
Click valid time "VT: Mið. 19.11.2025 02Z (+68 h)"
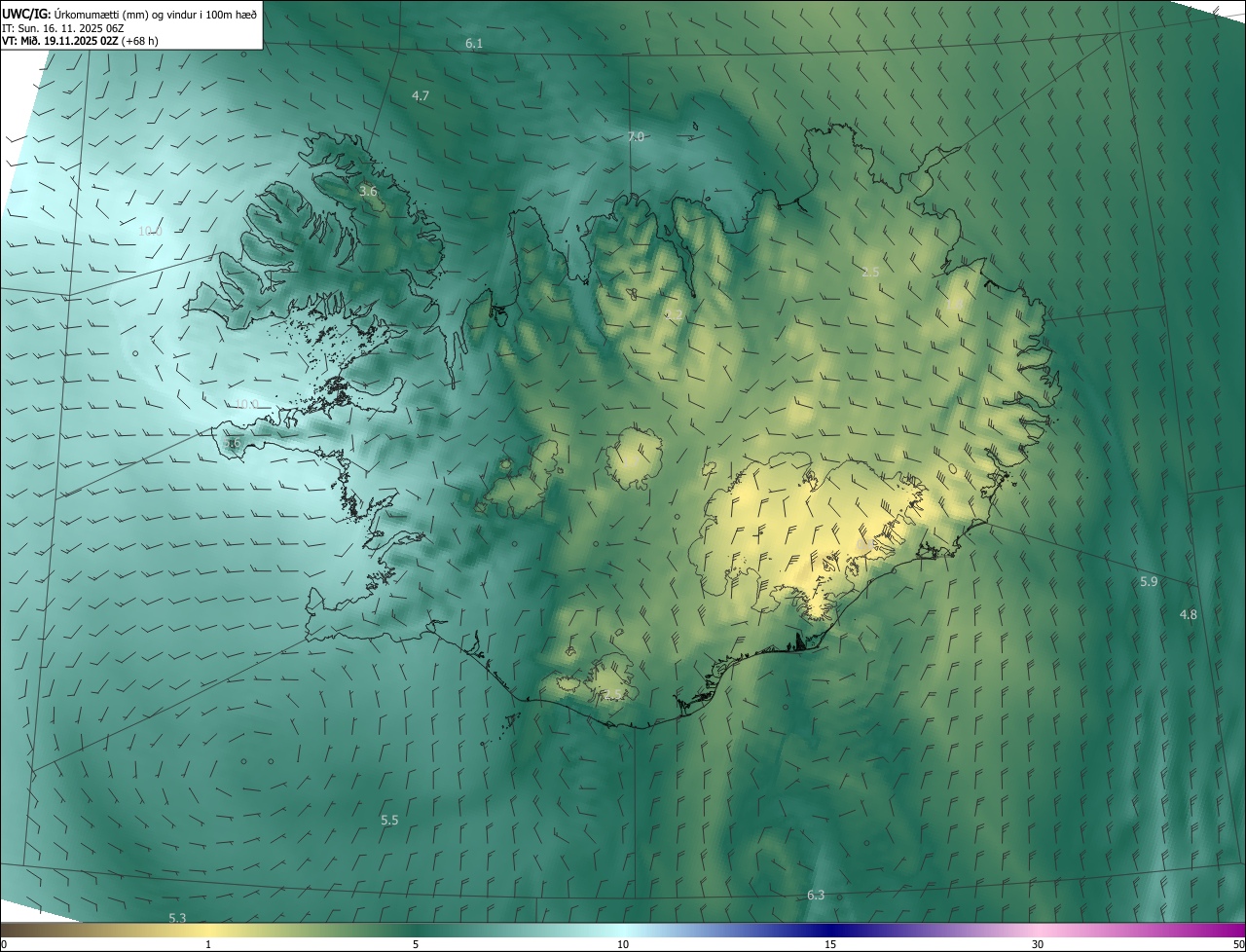point(80,41)
